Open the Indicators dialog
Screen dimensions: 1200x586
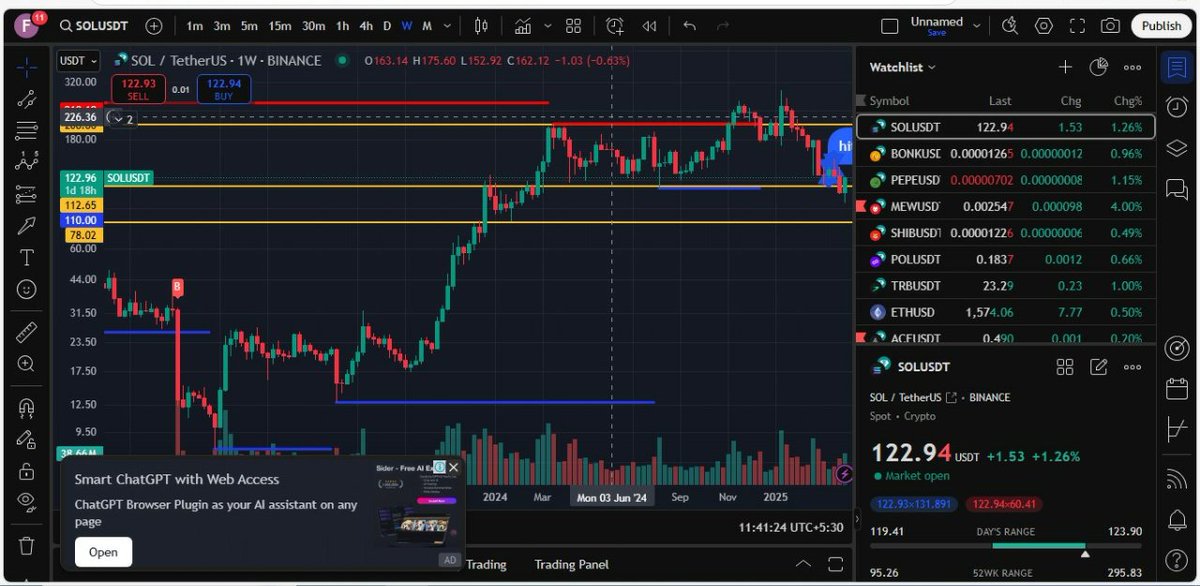[524, 26]
